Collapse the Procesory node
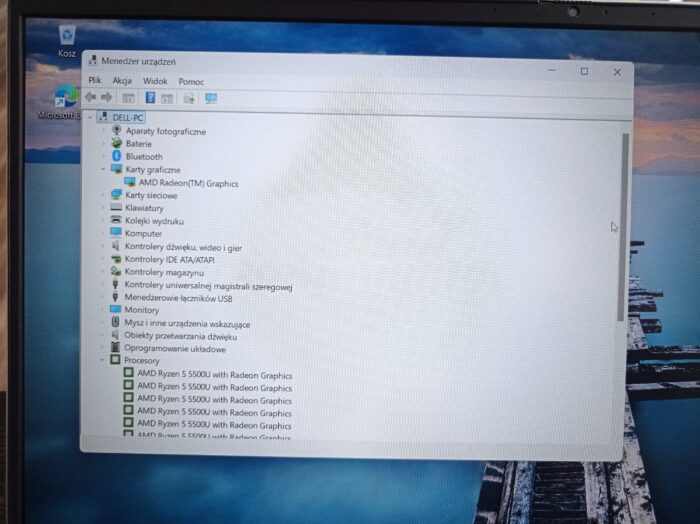The image size is (700, 524). coord(102,360)
